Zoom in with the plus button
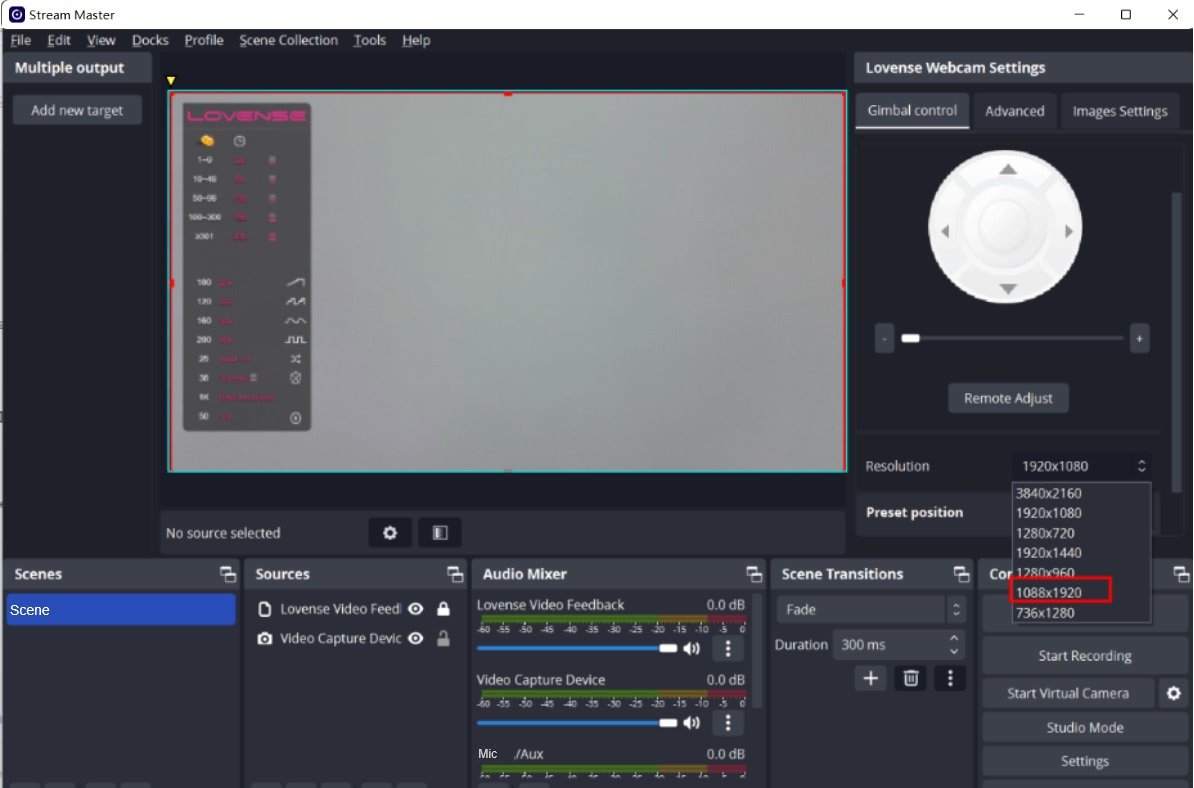The width and height of the screenshot is (1194, 788). pyautogui.click(x=1139, y=339)
